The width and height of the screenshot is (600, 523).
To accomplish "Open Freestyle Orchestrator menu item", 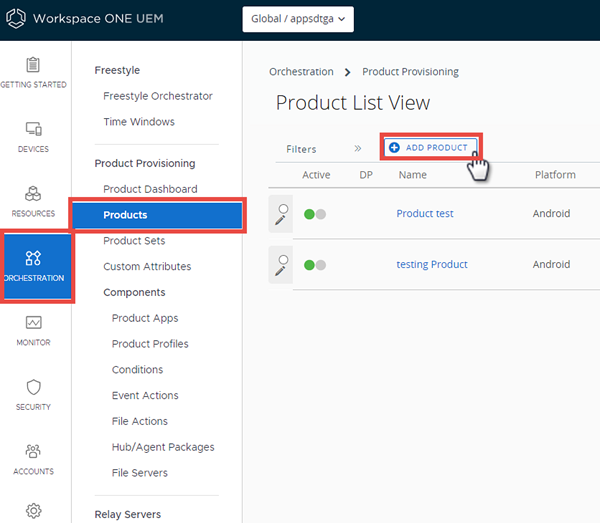I will pos(158,96).
